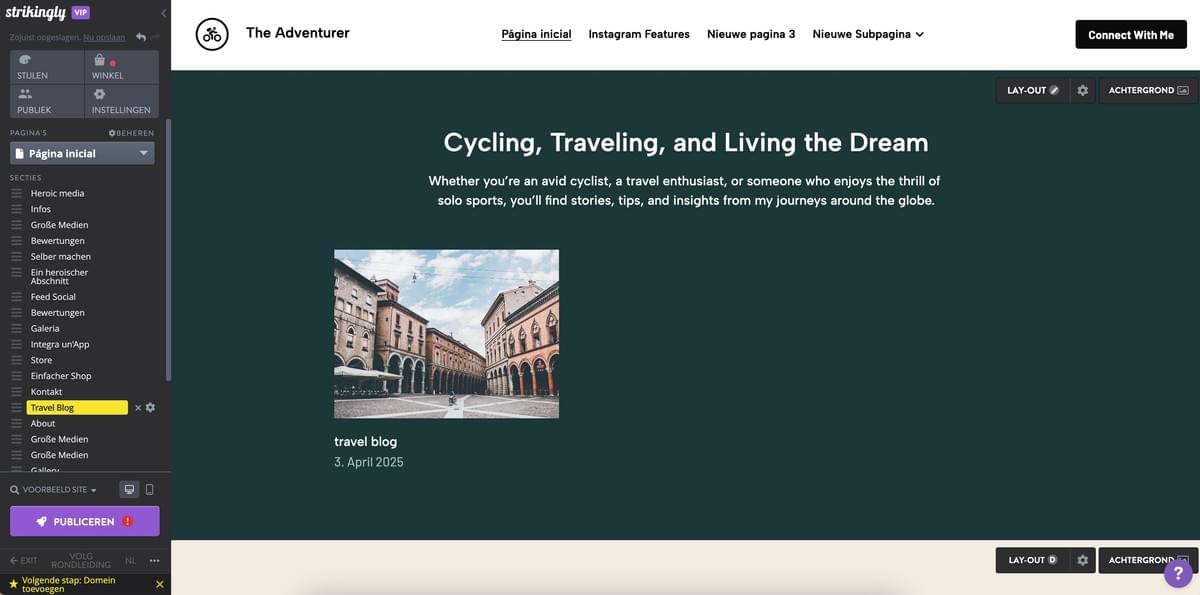Screen dimensions: 1200x595
Task: Open LAY-OUT with the pencil icon
Action: [x=1032, y=90]
